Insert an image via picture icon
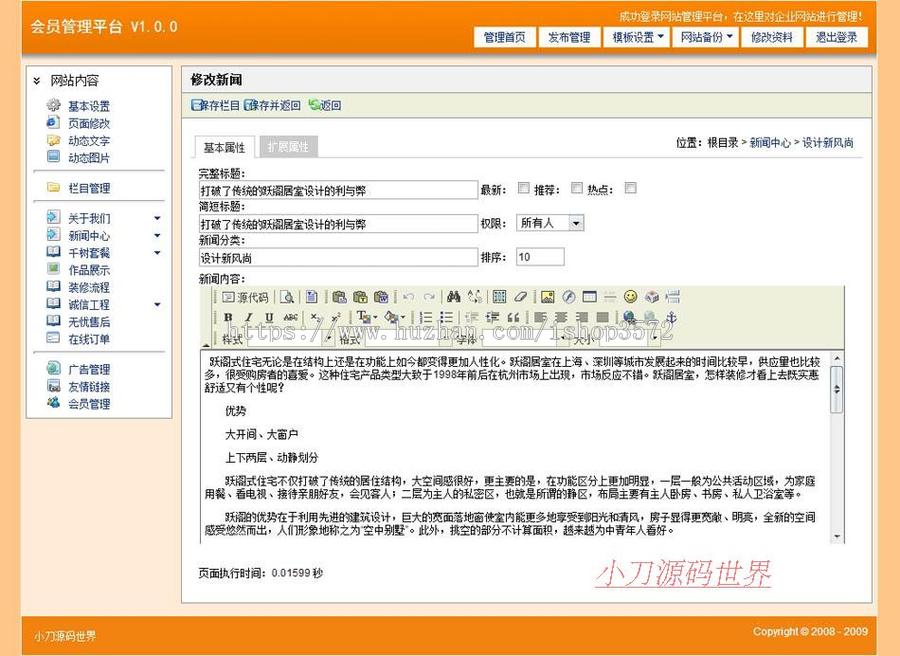Image resolution: width=900 pixels, height=656 pixels. point(548,297)
